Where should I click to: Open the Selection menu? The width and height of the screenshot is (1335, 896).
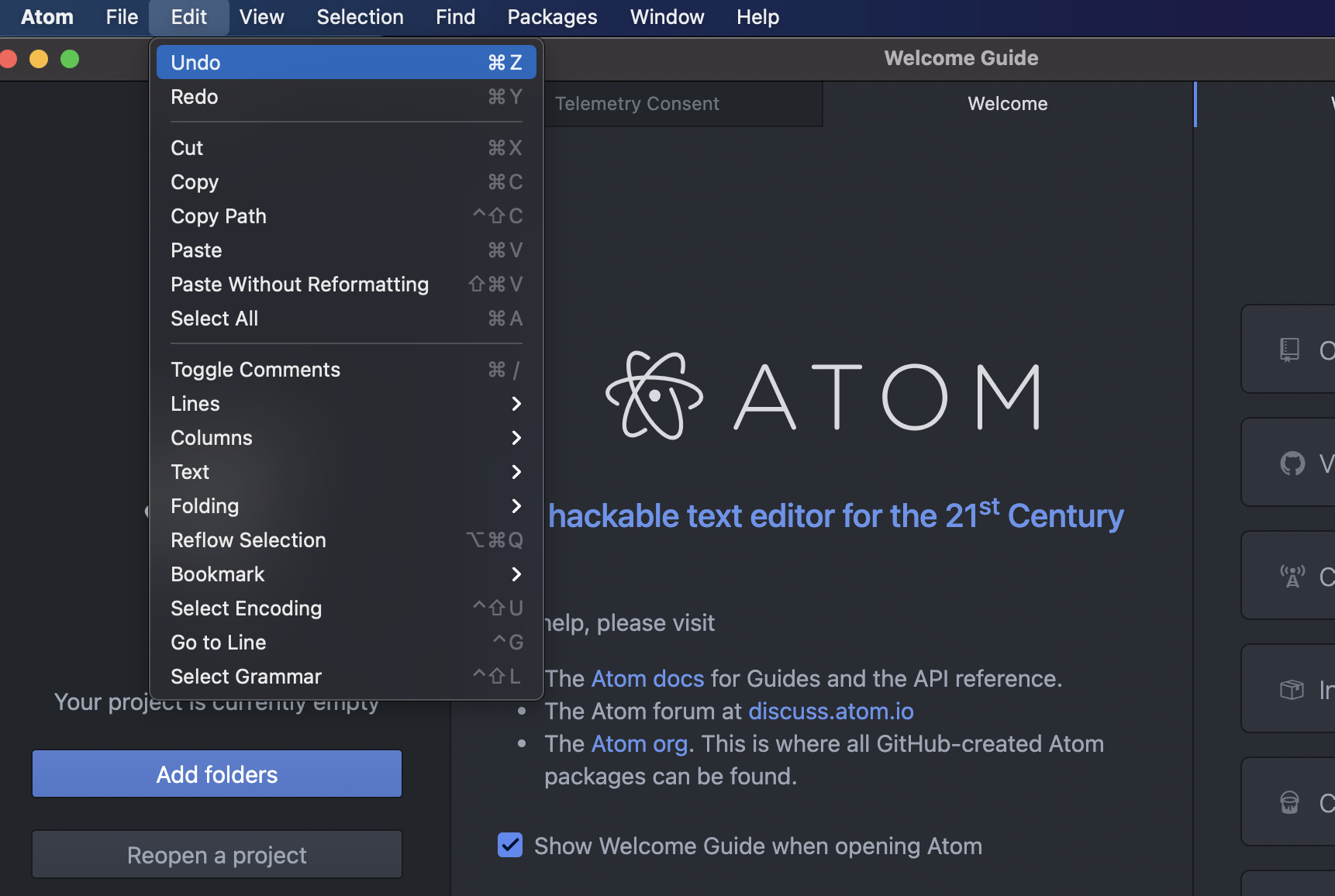tap(360, 17)
